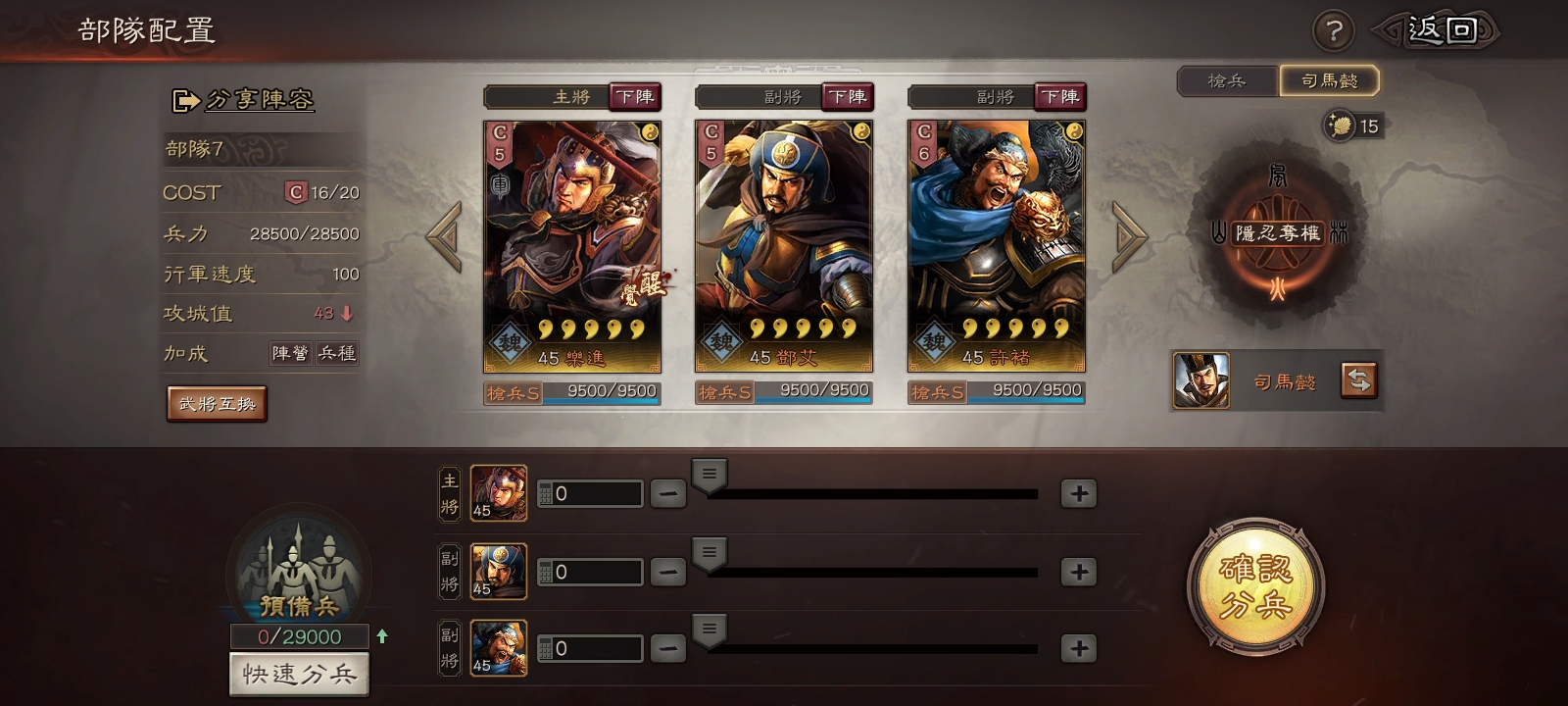Click the 確認分兵 confirm allocation button
Image resolution: width=1568 pixels, height=706 pixels.
pyautogui.click(x=1255, y=587)
